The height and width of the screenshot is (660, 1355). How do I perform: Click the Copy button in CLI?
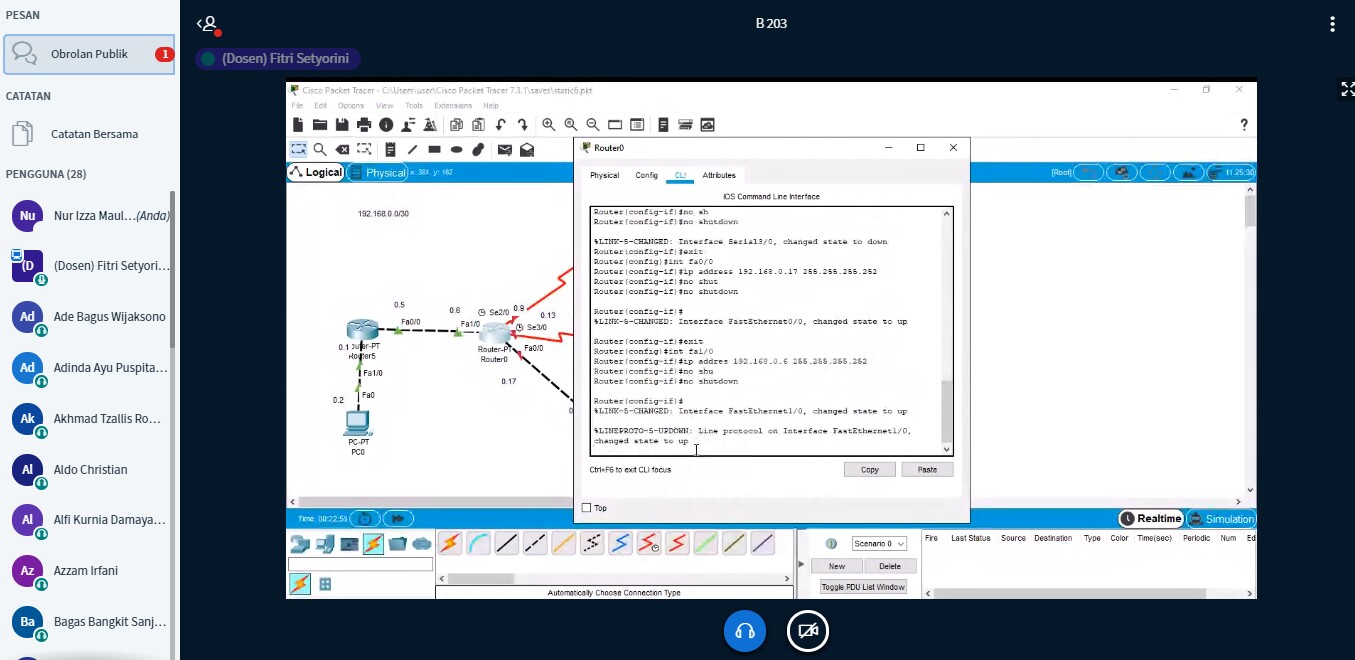[870, 469]
